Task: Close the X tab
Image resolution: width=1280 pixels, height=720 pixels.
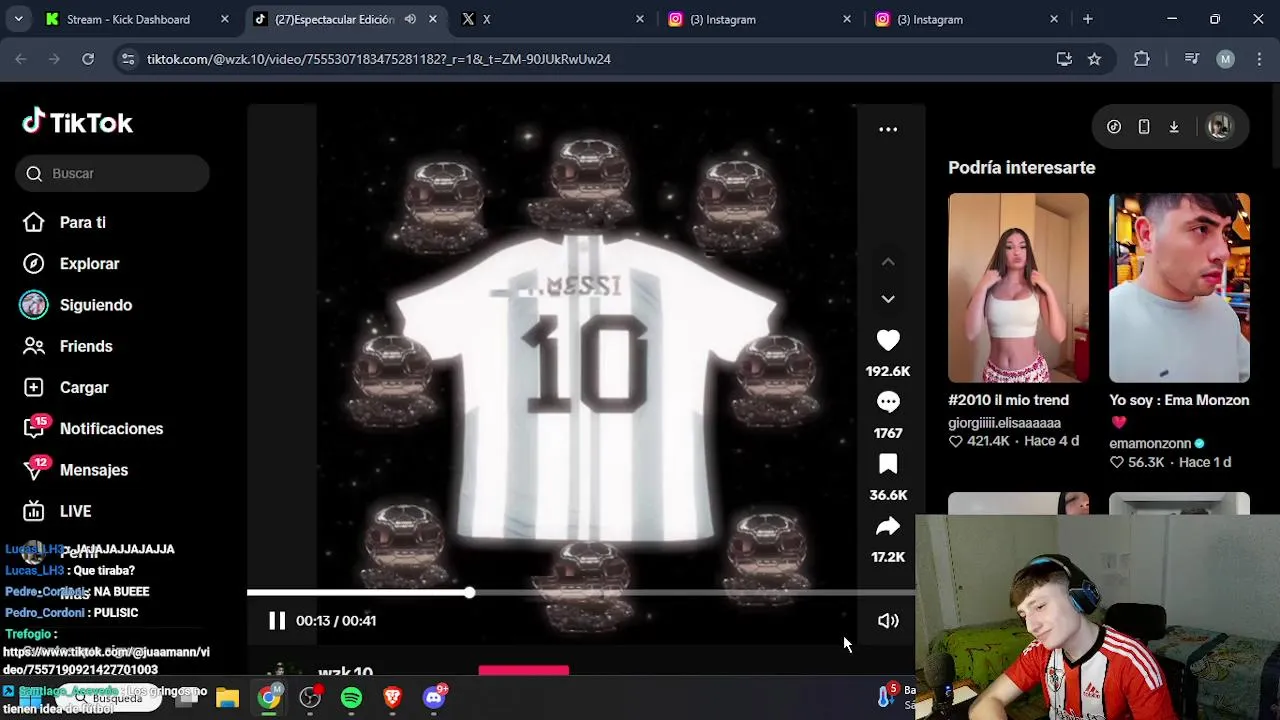Action: point(640,19)
